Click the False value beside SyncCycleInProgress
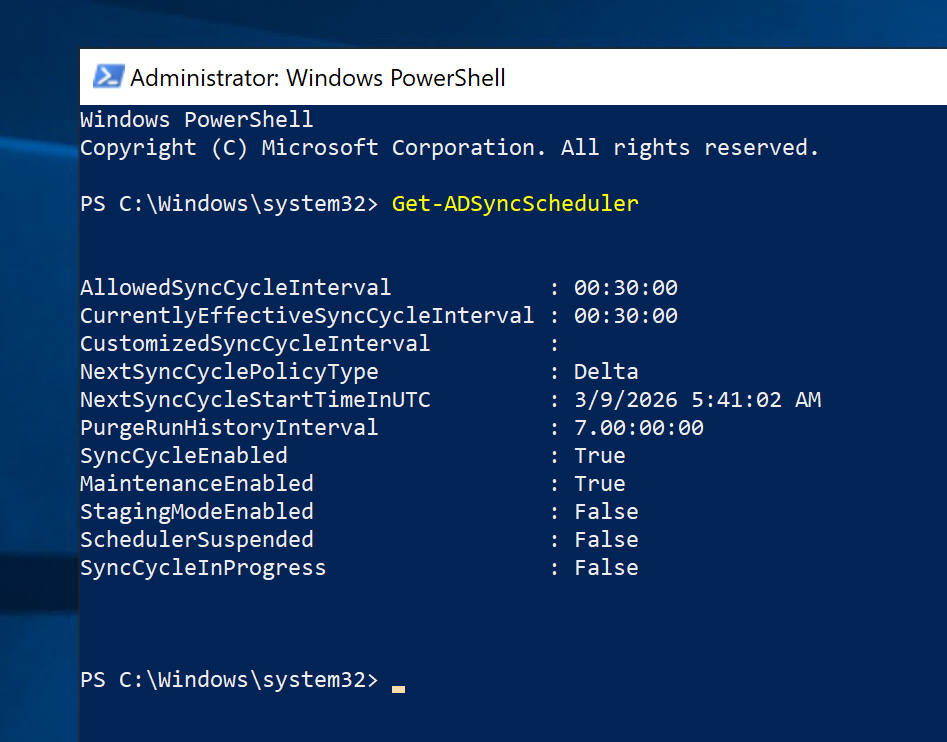This screenshot has height=742, width=947. [x=606, y=568]
